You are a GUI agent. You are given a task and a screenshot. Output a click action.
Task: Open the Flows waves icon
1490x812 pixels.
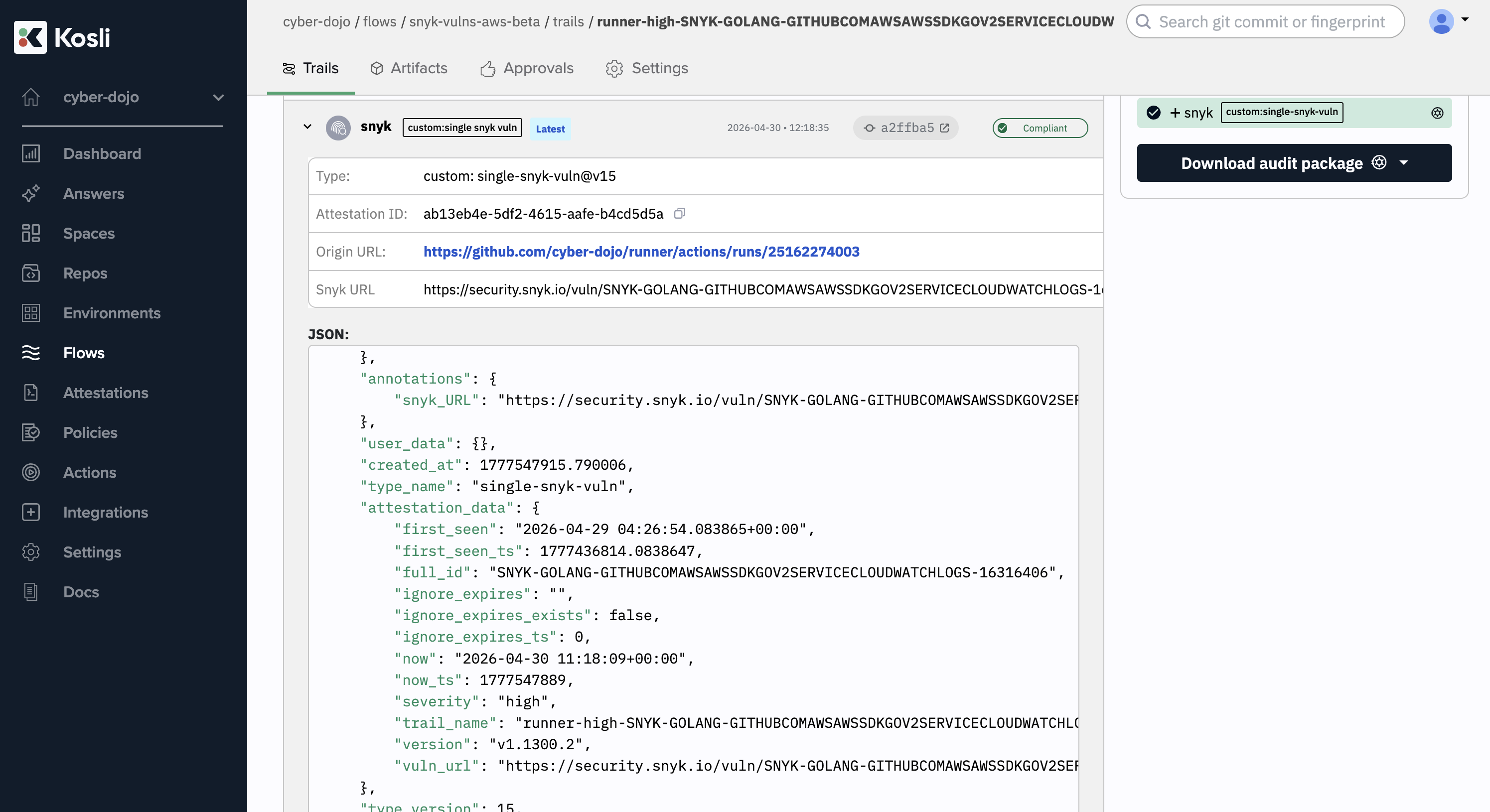tap(31, 353)
